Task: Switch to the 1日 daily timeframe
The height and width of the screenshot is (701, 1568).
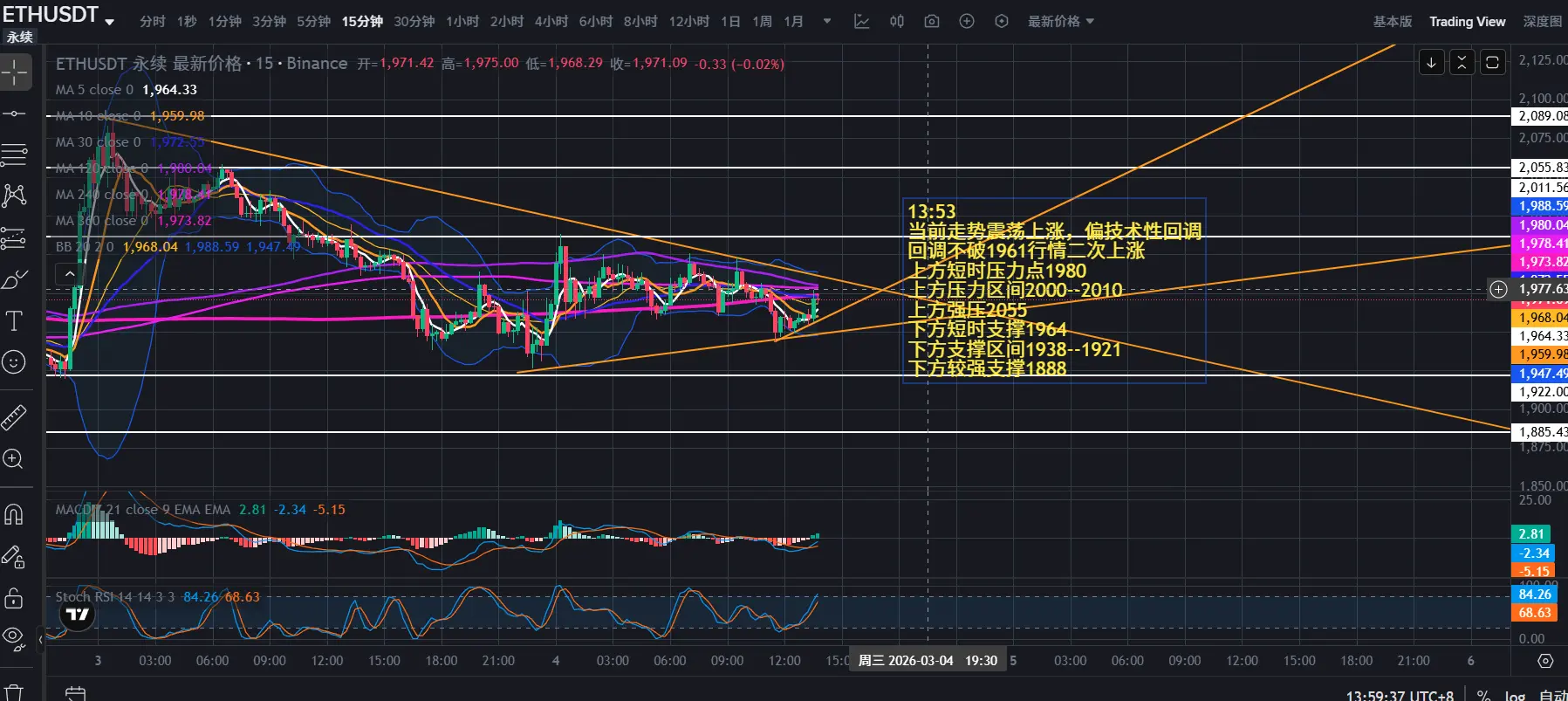Action: click(731, 21)
